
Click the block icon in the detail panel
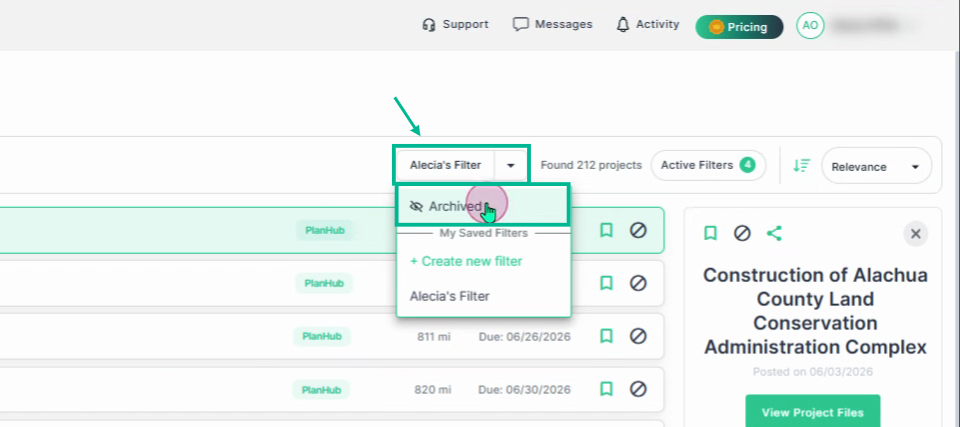click(x=742, y=233)
